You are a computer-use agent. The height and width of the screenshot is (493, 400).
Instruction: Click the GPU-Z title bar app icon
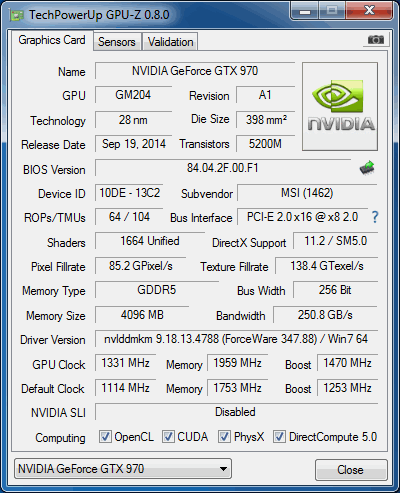click(x=17, y=15)
